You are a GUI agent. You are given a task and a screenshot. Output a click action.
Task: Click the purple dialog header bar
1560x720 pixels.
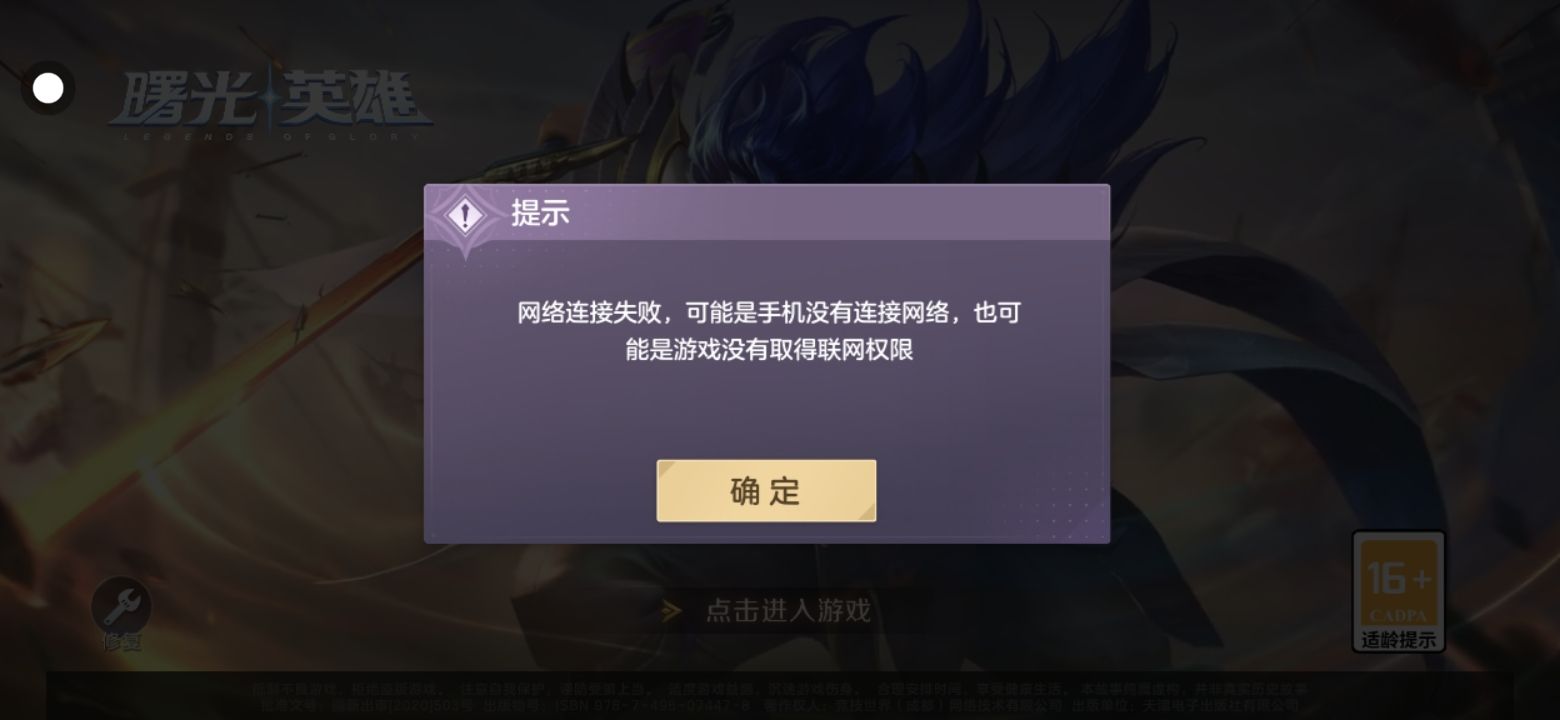click(x=767, y=213)
